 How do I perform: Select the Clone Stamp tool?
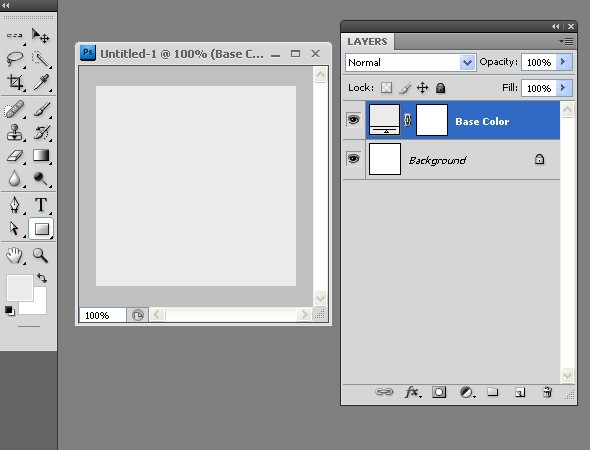15,132
